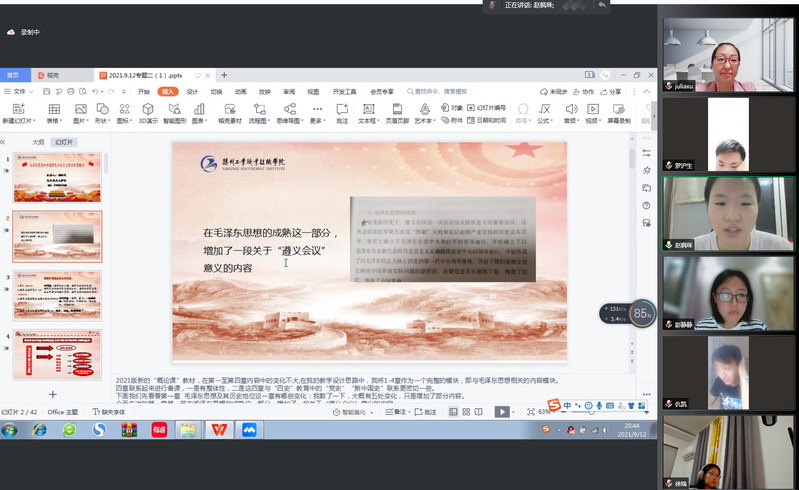Open the 音频 (Audio) insert option

point(570,109)
